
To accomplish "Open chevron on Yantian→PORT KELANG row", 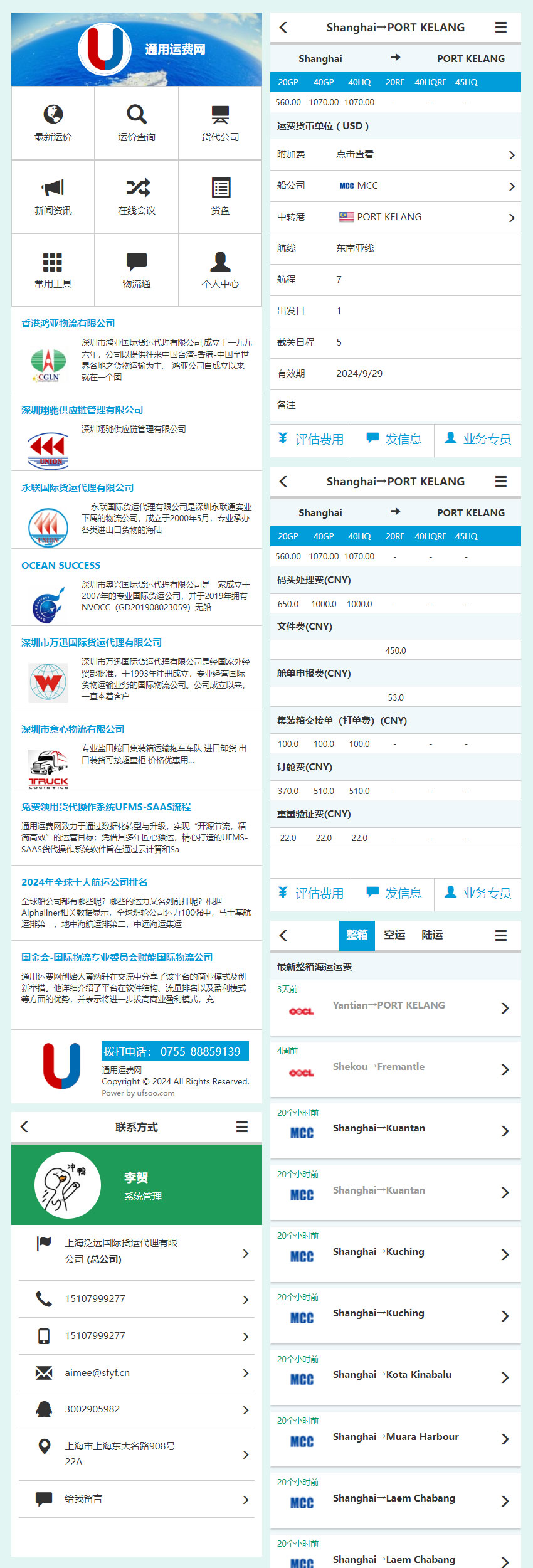I will click(505, 1009).
